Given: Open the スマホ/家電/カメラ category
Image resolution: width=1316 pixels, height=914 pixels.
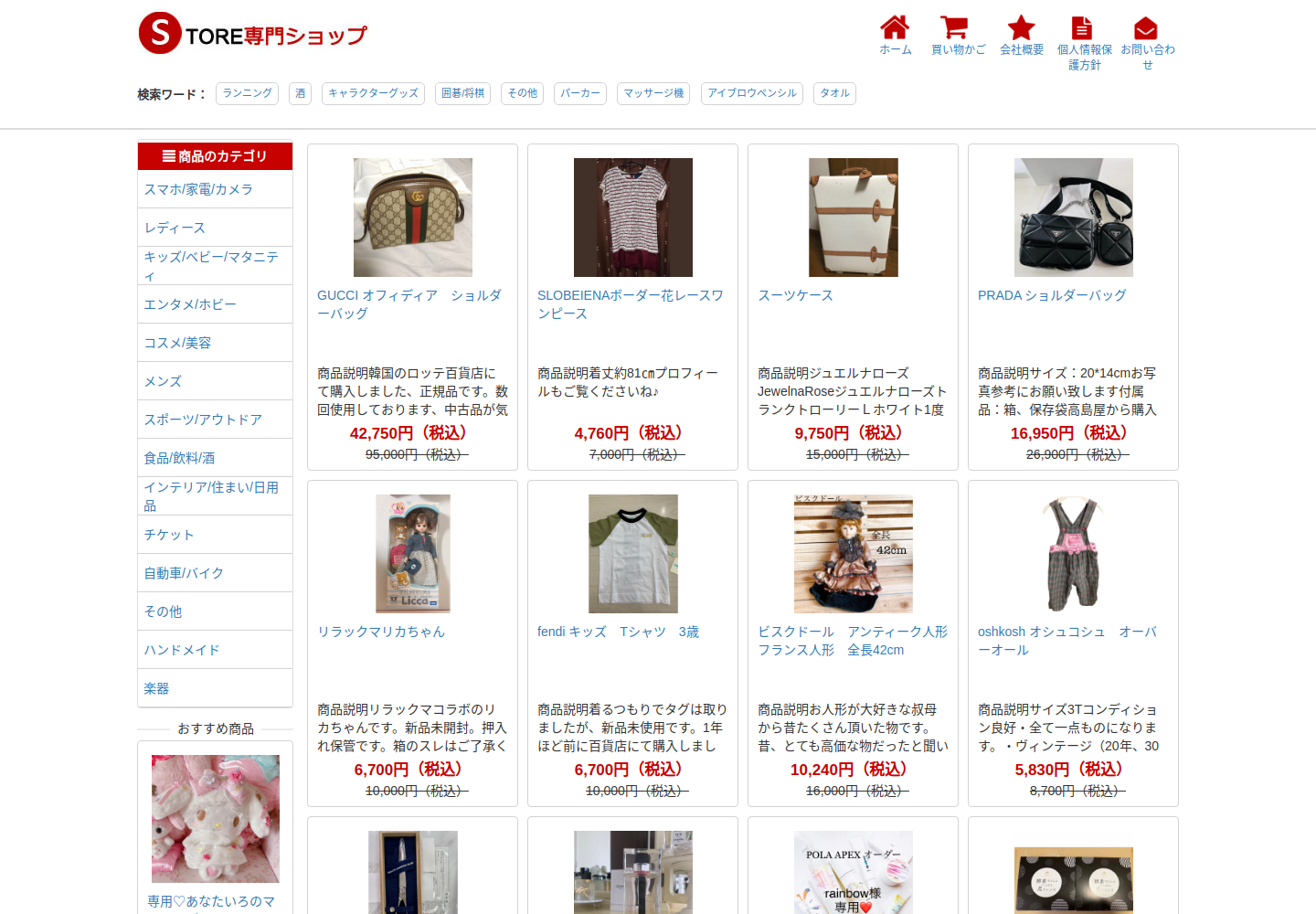Looking at the screenshot, I should pyautogui.click(x=215, y=189).
